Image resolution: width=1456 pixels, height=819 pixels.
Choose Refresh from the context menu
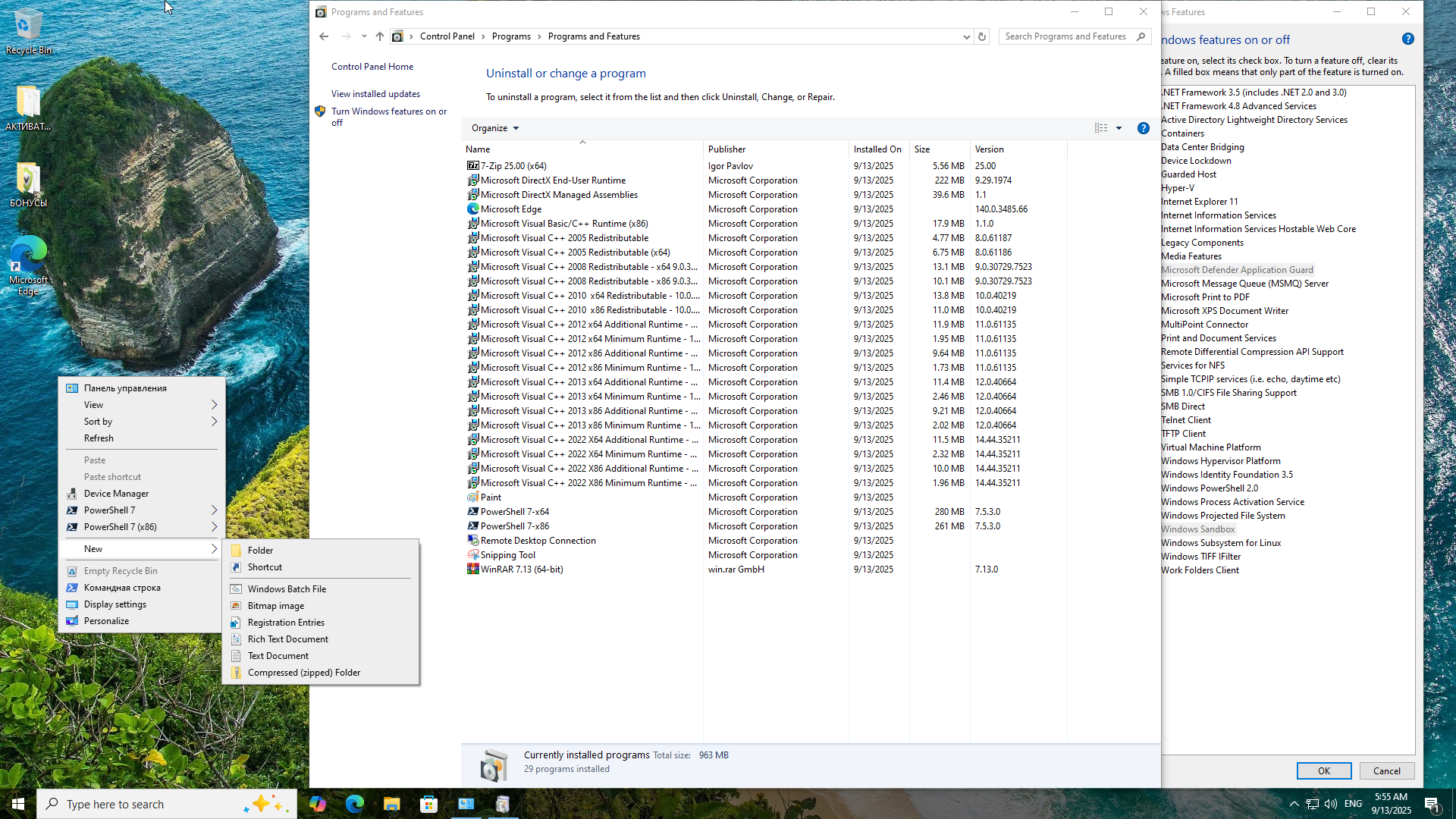[x=143, y=438]
